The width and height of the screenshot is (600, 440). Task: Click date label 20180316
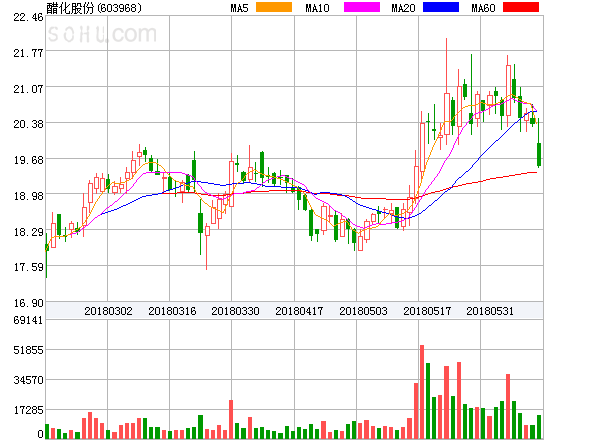(x=172, y=311)
